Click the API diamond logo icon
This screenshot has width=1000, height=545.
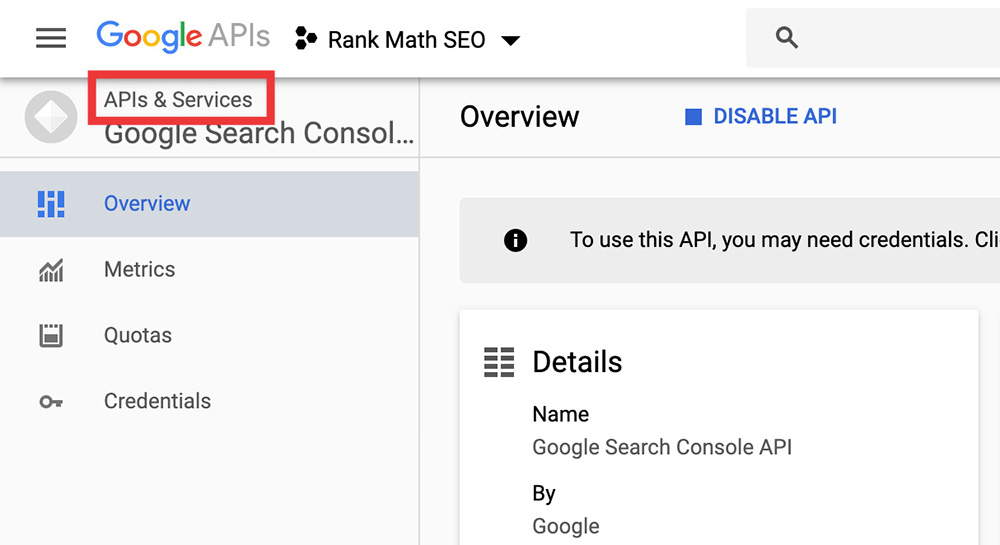click(51, 116)
